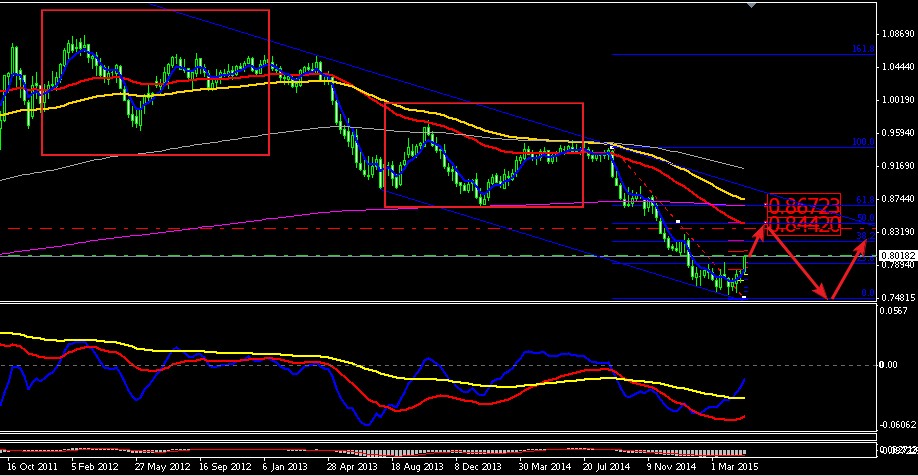This screenshot has height=476, width=918.
Task: Click the 1 Mar 2015 date label
Action: coord(735,467)
